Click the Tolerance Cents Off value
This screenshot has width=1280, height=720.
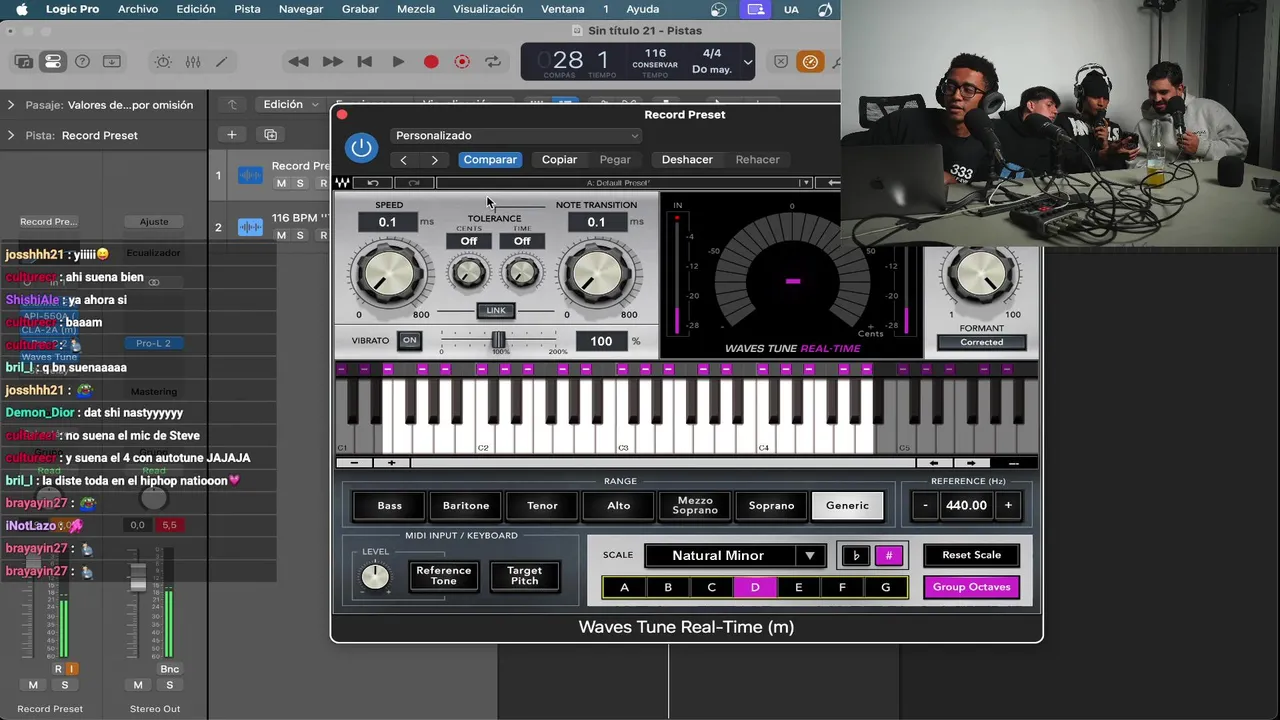(469, 241)
